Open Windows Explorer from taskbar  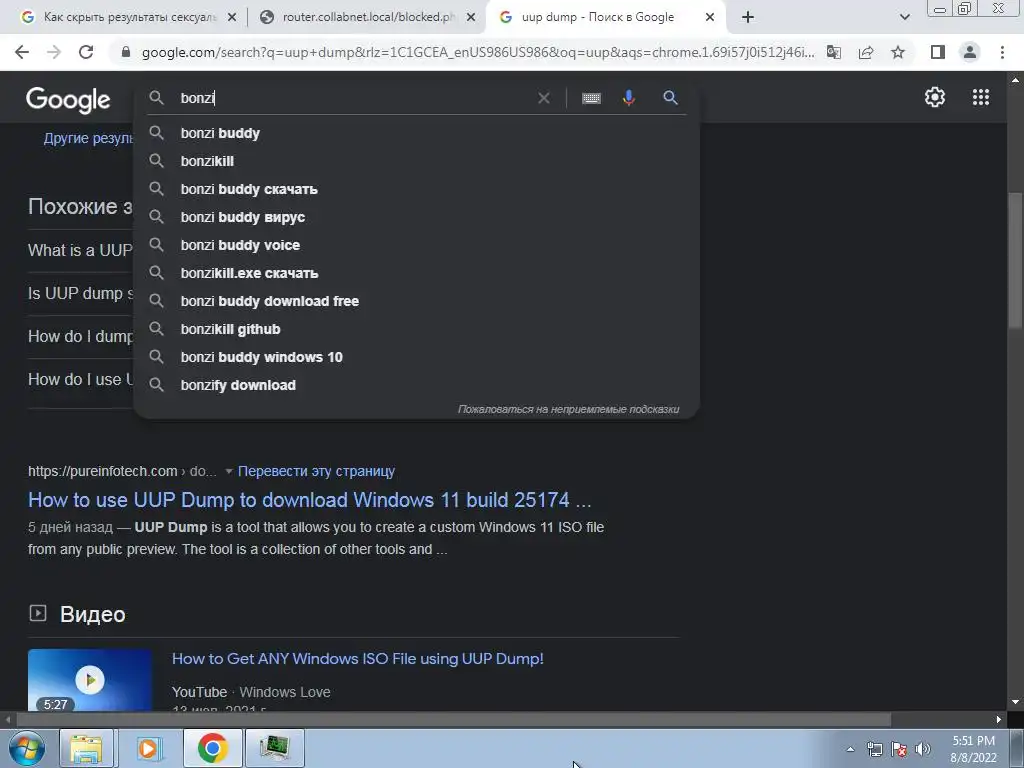click(x=86, y=748)
